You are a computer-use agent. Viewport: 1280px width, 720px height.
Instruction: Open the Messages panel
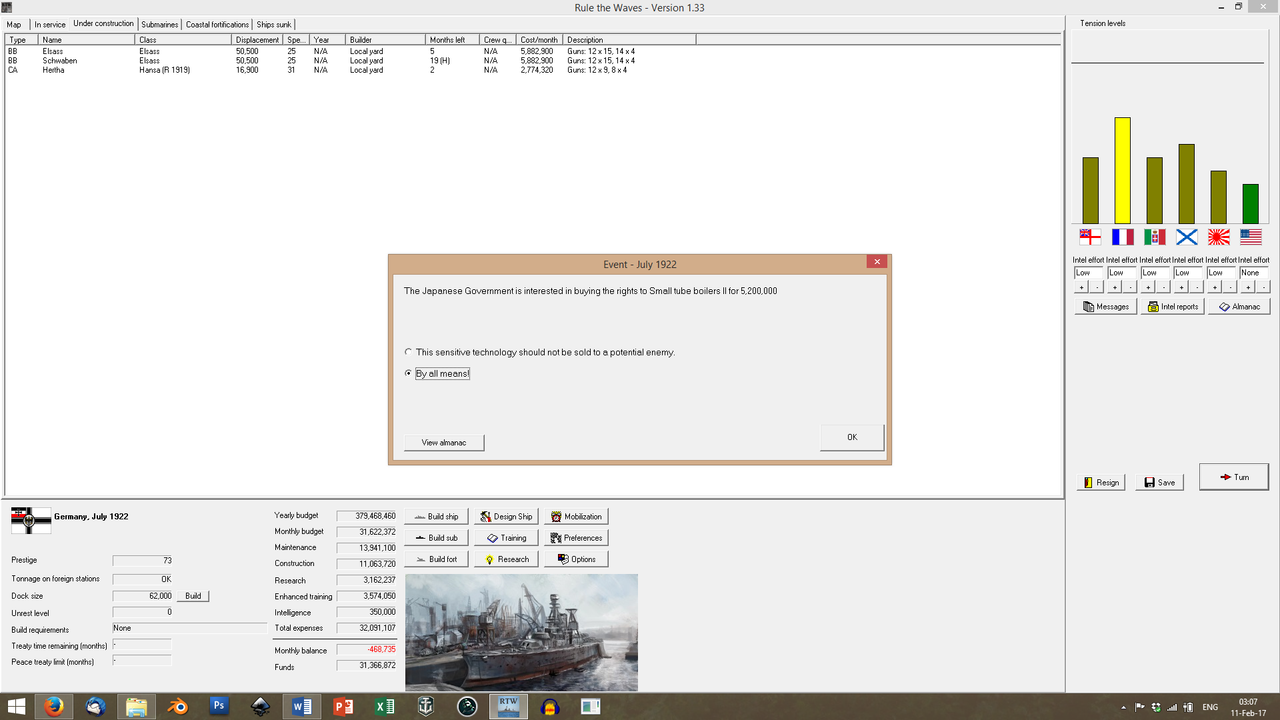[x=1105, y=306]
